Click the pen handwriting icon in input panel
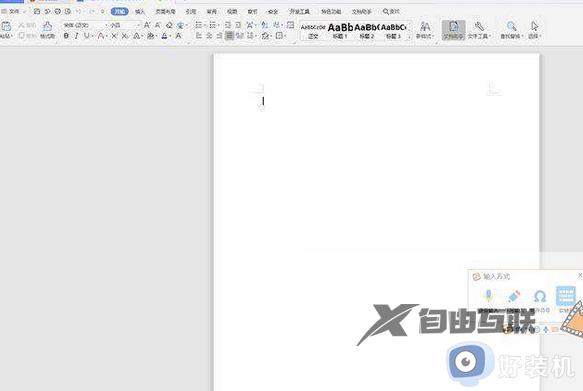The height and width of the screenshot is (391, 583). pos(514,296)
